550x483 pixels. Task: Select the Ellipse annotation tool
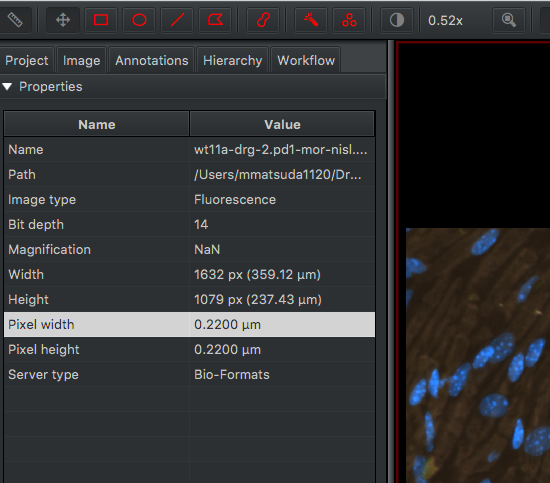[139, 20]
